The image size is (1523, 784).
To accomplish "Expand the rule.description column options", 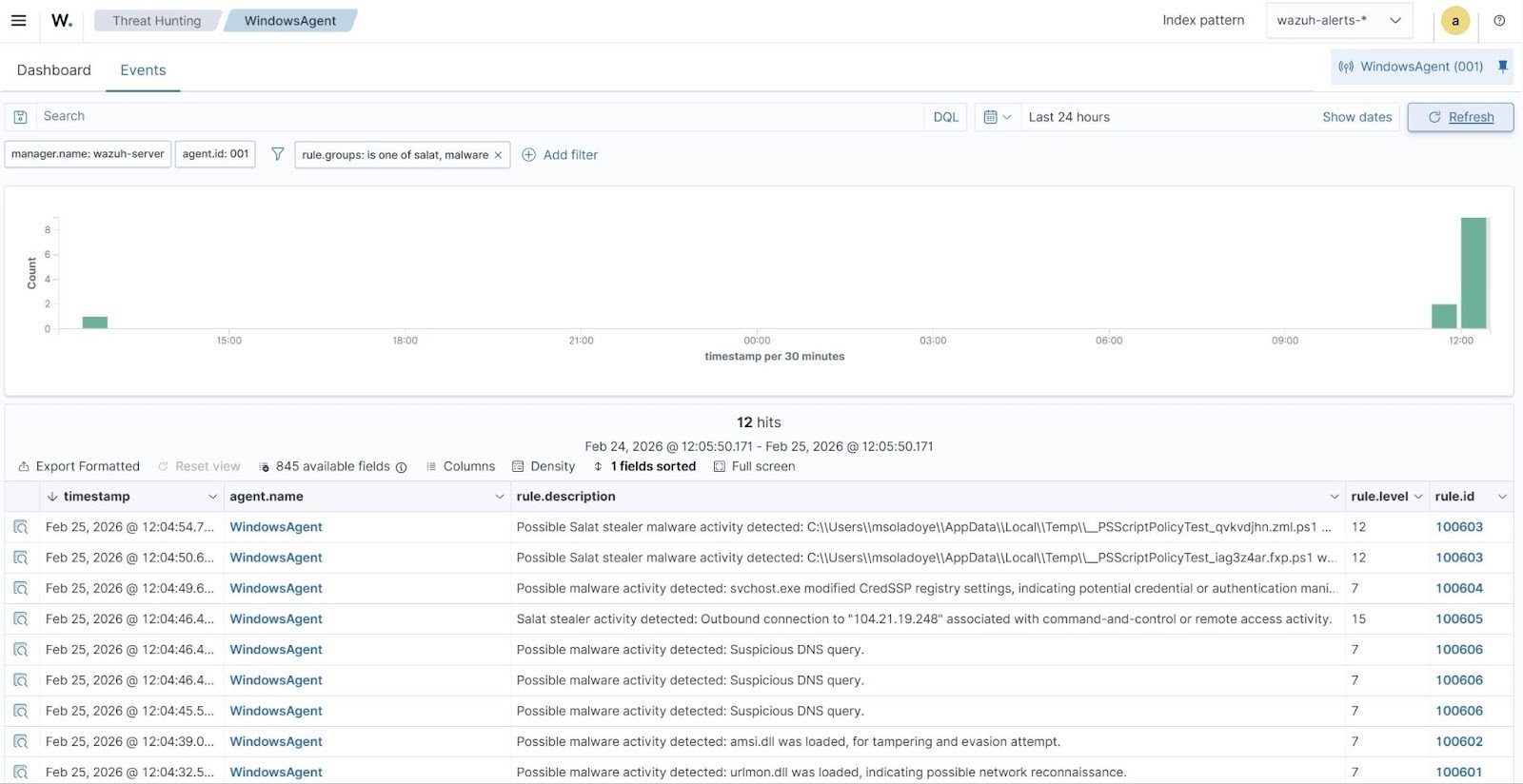I will [x=1334, y=497].
